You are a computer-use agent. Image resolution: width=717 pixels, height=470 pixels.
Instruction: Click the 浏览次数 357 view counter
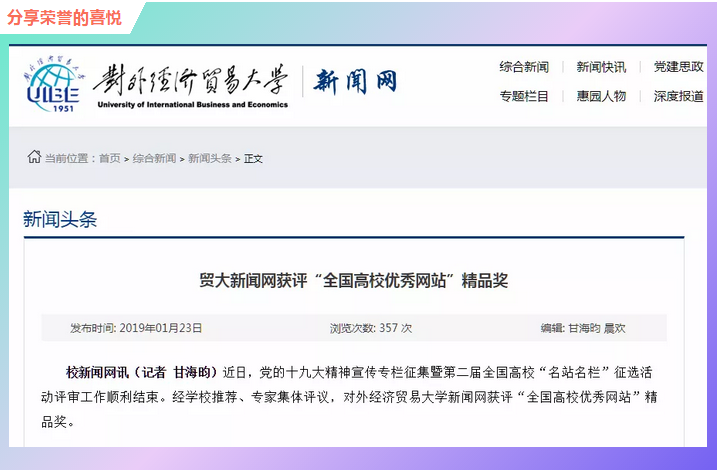point(371,327)
